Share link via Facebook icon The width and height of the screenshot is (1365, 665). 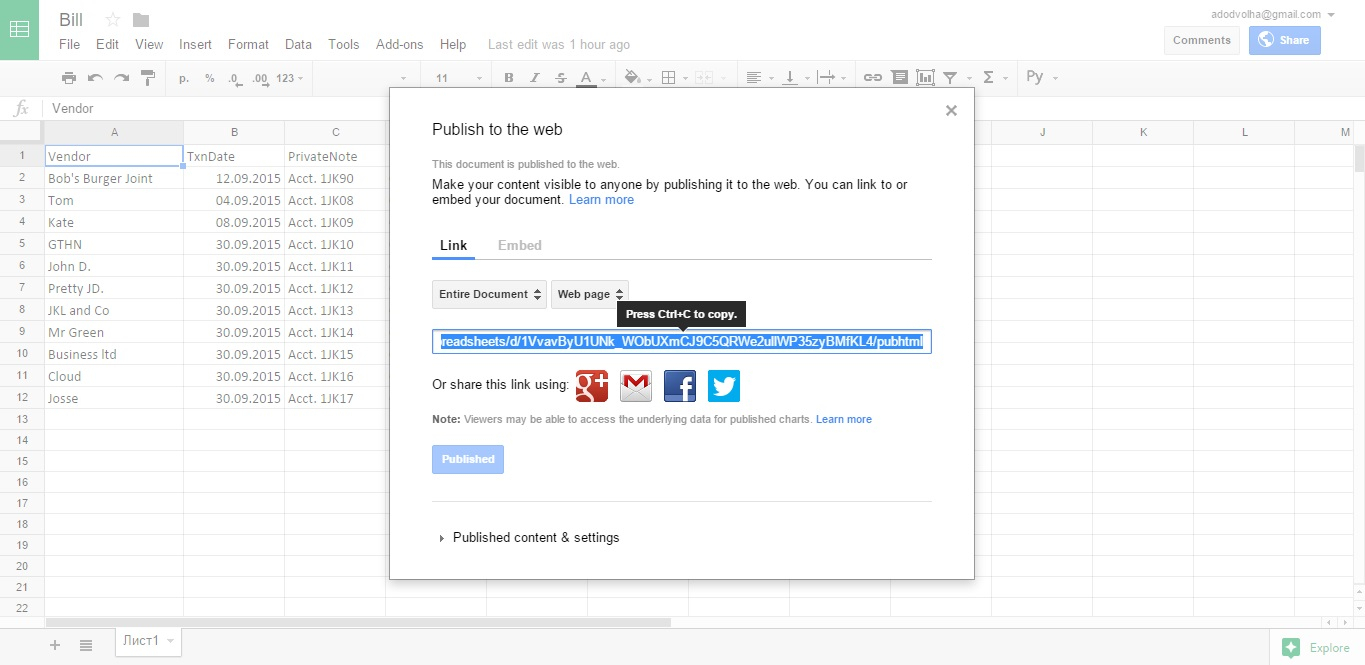tap(680, 386)
